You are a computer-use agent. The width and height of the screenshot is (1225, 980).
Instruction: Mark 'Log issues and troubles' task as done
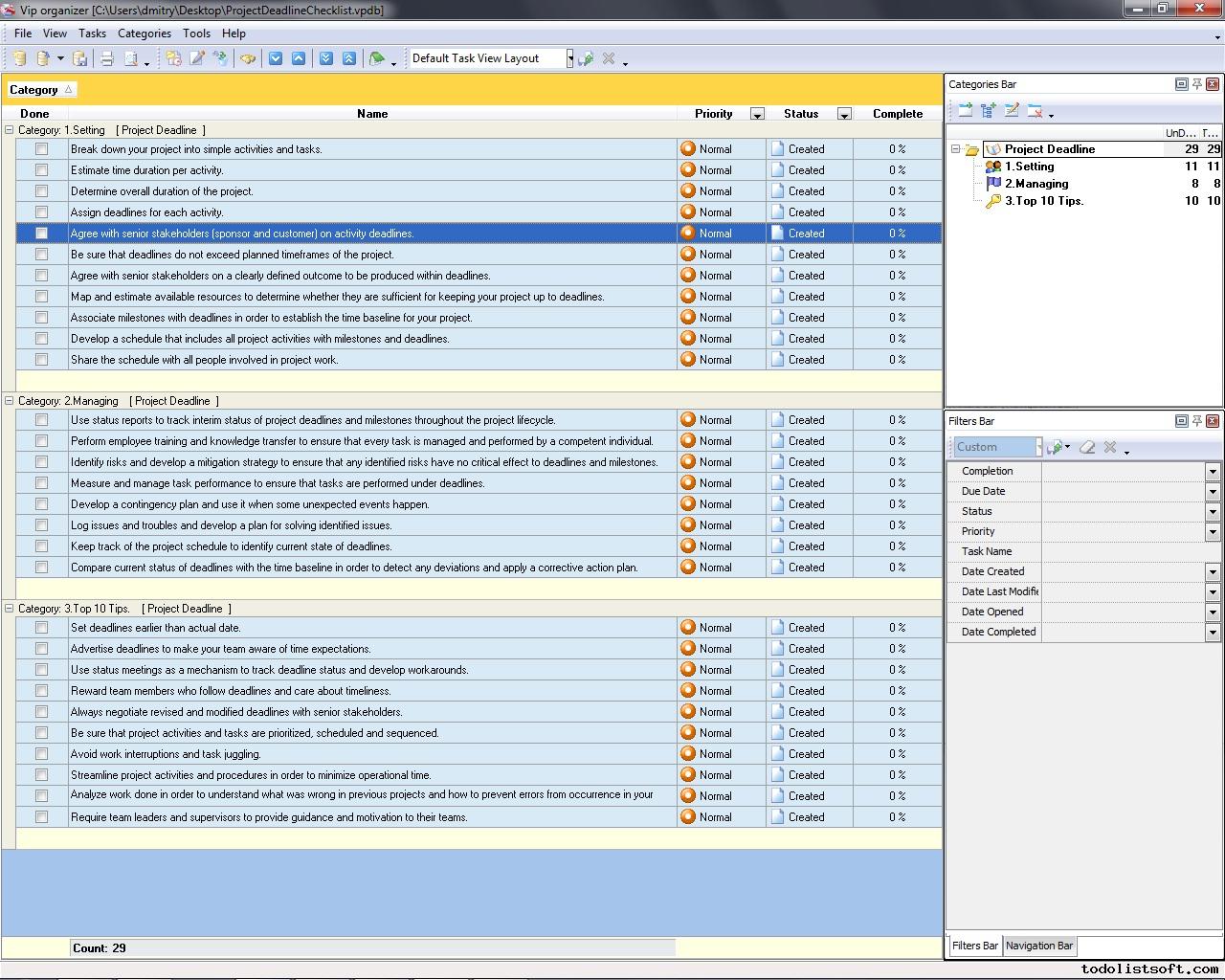(x=41, y=525)
